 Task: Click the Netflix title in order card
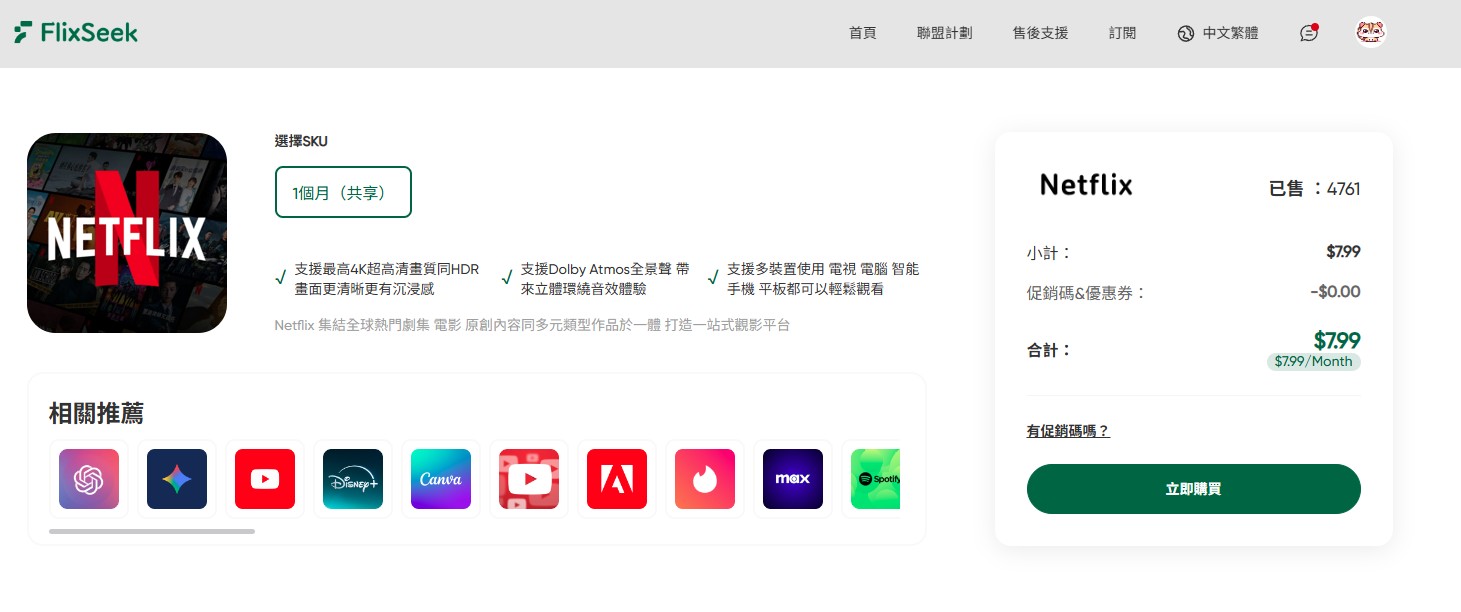click(1086, 185)
